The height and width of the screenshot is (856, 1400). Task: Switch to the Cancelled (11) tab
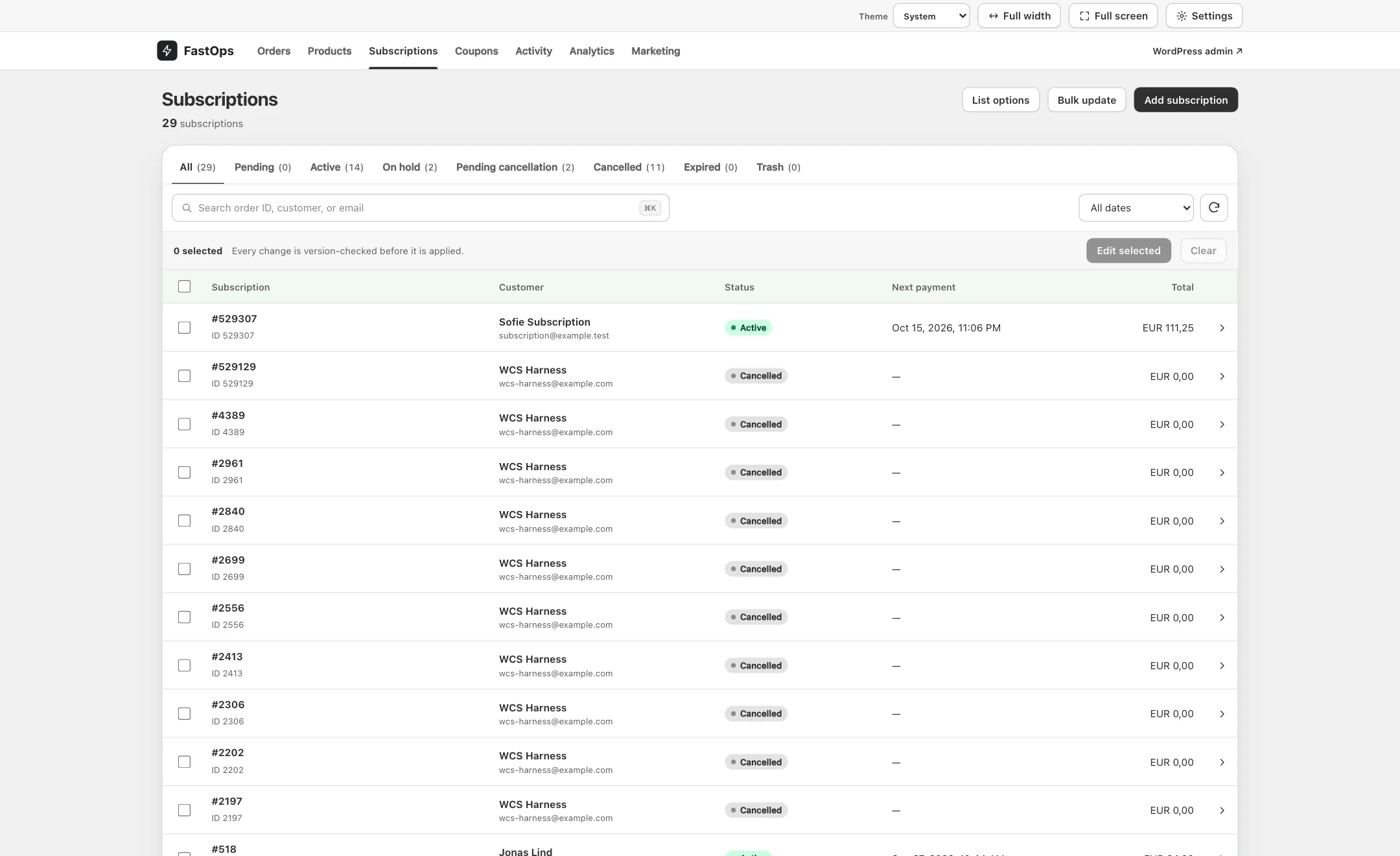pos(629,167)
